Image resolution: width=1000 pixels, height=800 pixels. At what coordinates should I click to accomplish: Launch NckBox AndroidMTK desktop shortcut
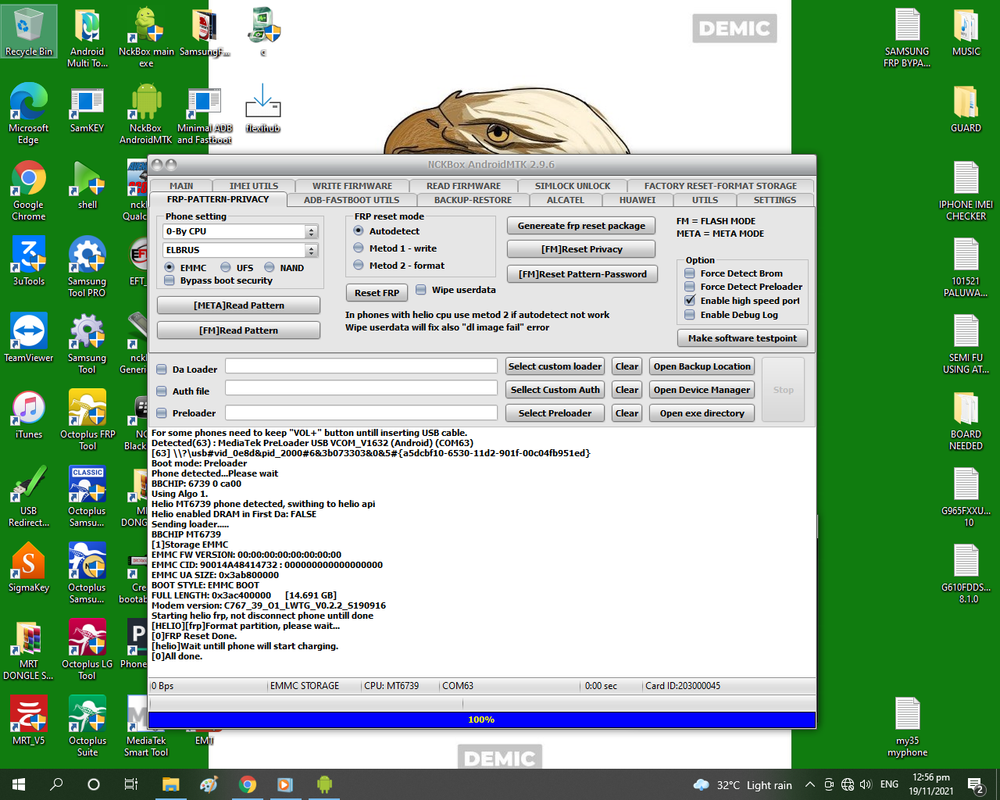(x=146, y=115)
